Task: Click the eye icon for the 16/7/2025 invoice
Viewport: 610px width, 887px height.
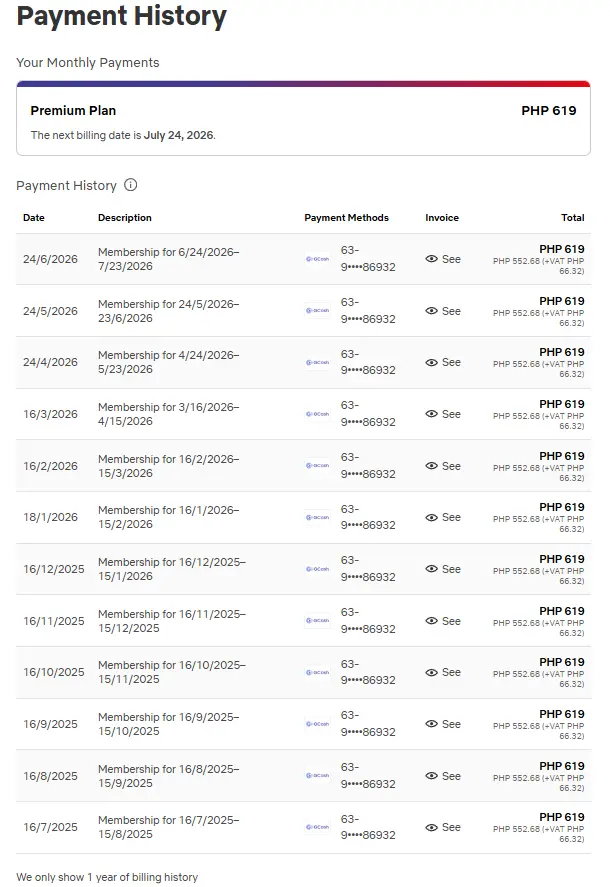Action: 432,828
